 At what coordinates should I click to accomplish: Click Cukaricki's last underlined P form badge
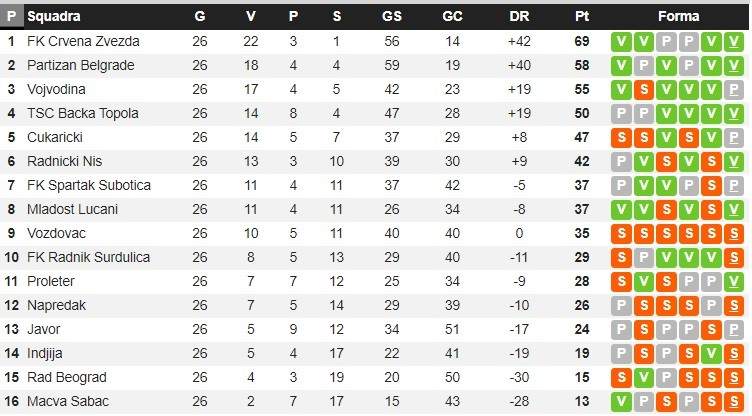tap(733, 138)
